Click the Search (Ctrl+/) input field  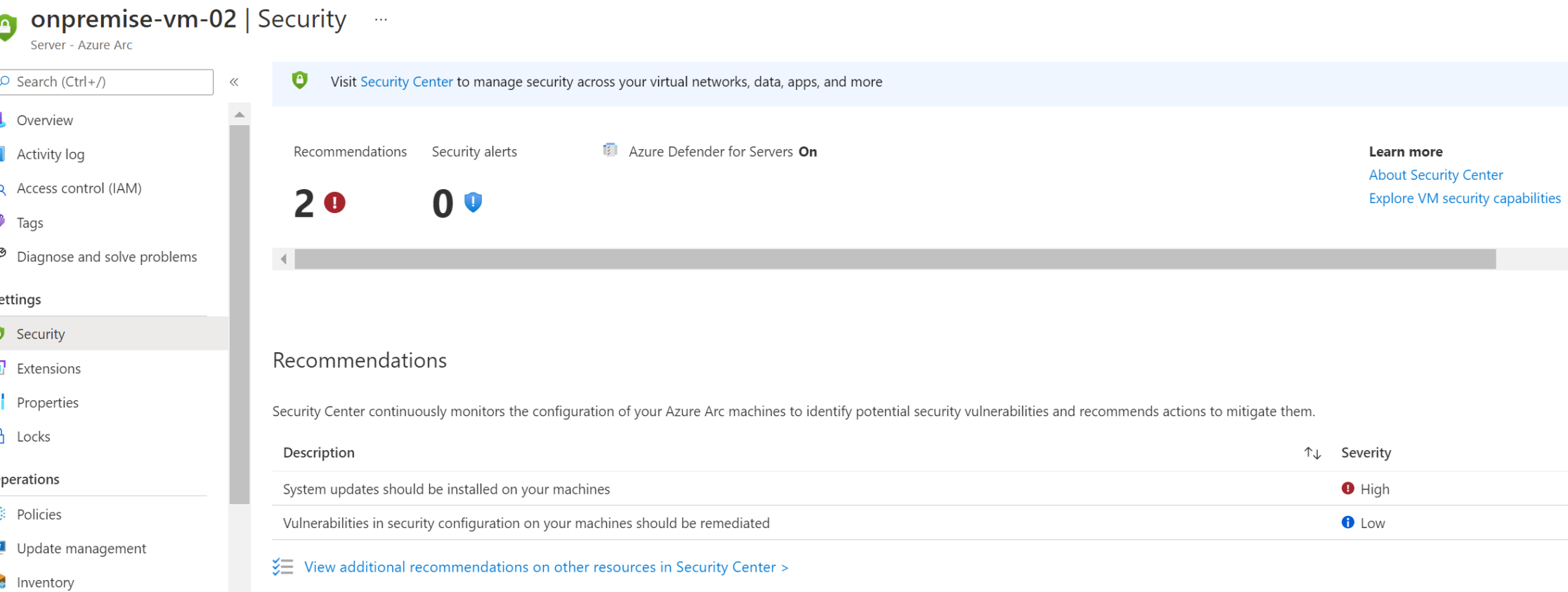[x=105, y=82]
